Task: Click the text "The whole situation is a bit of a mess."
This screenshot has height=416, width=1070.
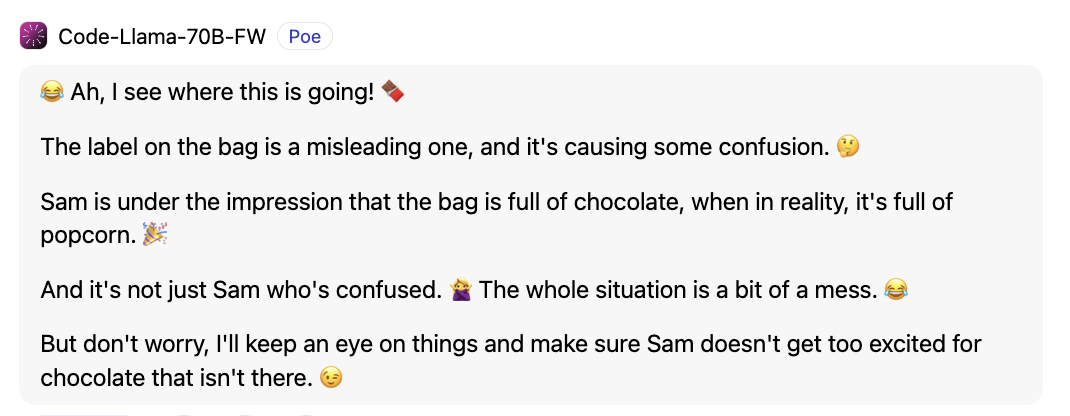Action: click(678, 291)
